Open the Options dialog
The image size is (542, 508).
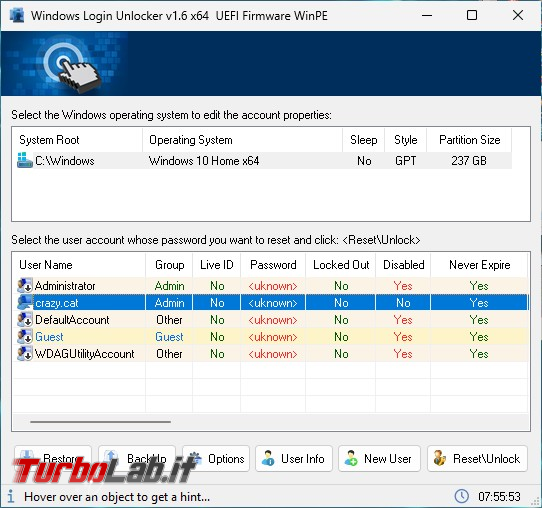(x=216, y=459)
